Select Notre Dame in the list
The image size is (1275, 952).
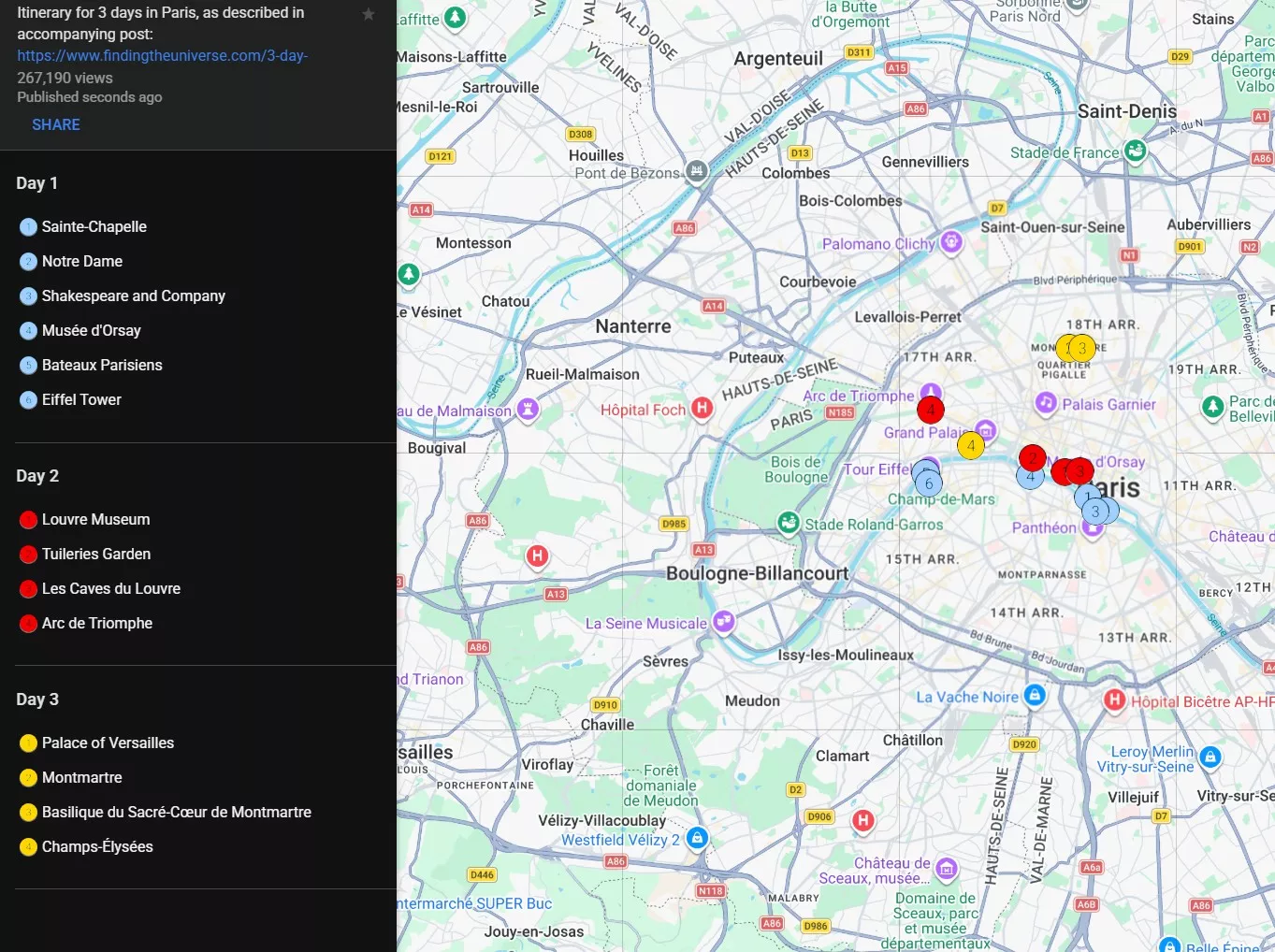[82, 261]
